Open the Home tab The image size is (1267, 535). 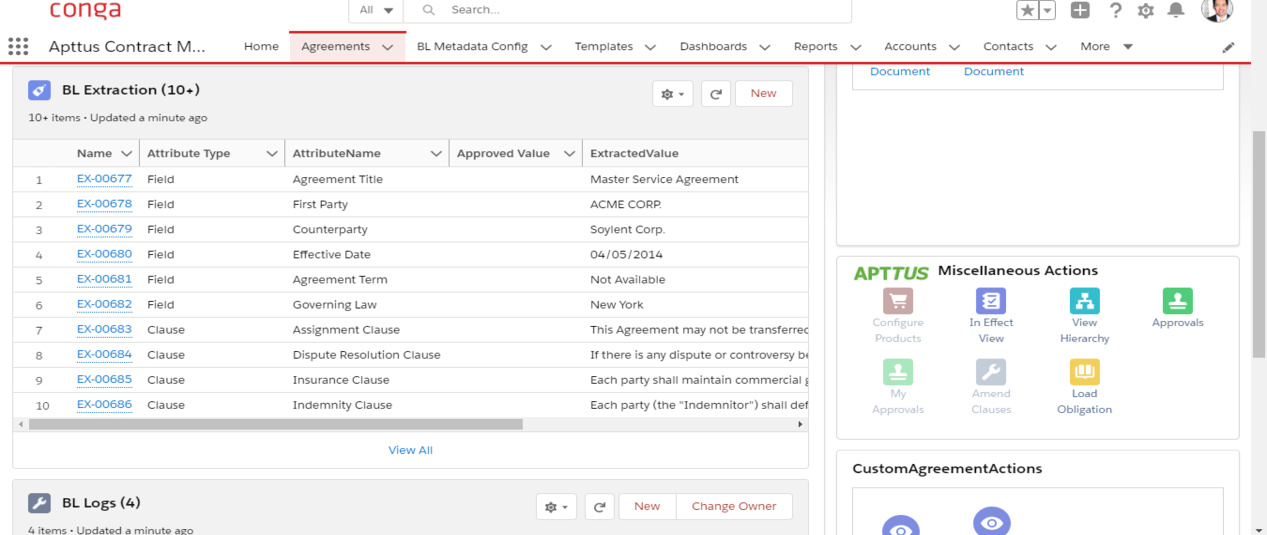[261, 47]
